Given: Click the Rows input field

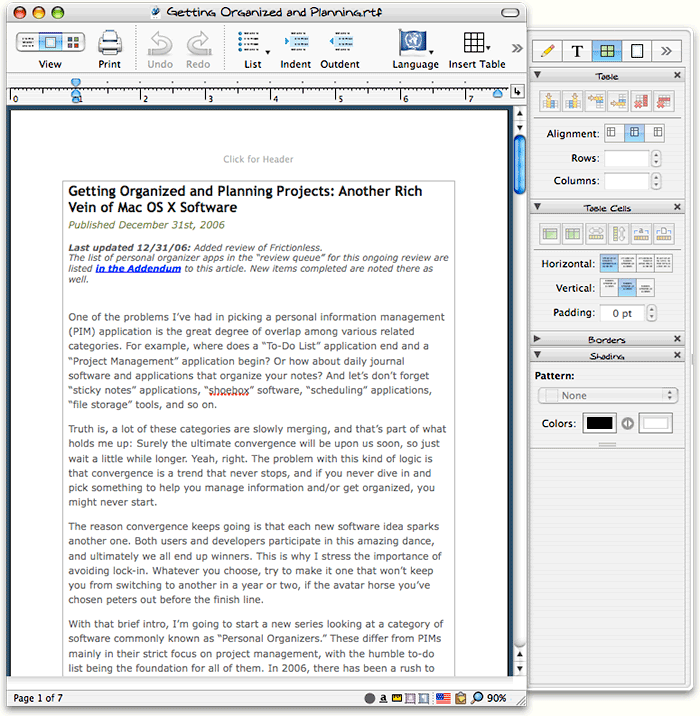Looking at the screenshot, I should pyautogui.click(x=626, y=158).
